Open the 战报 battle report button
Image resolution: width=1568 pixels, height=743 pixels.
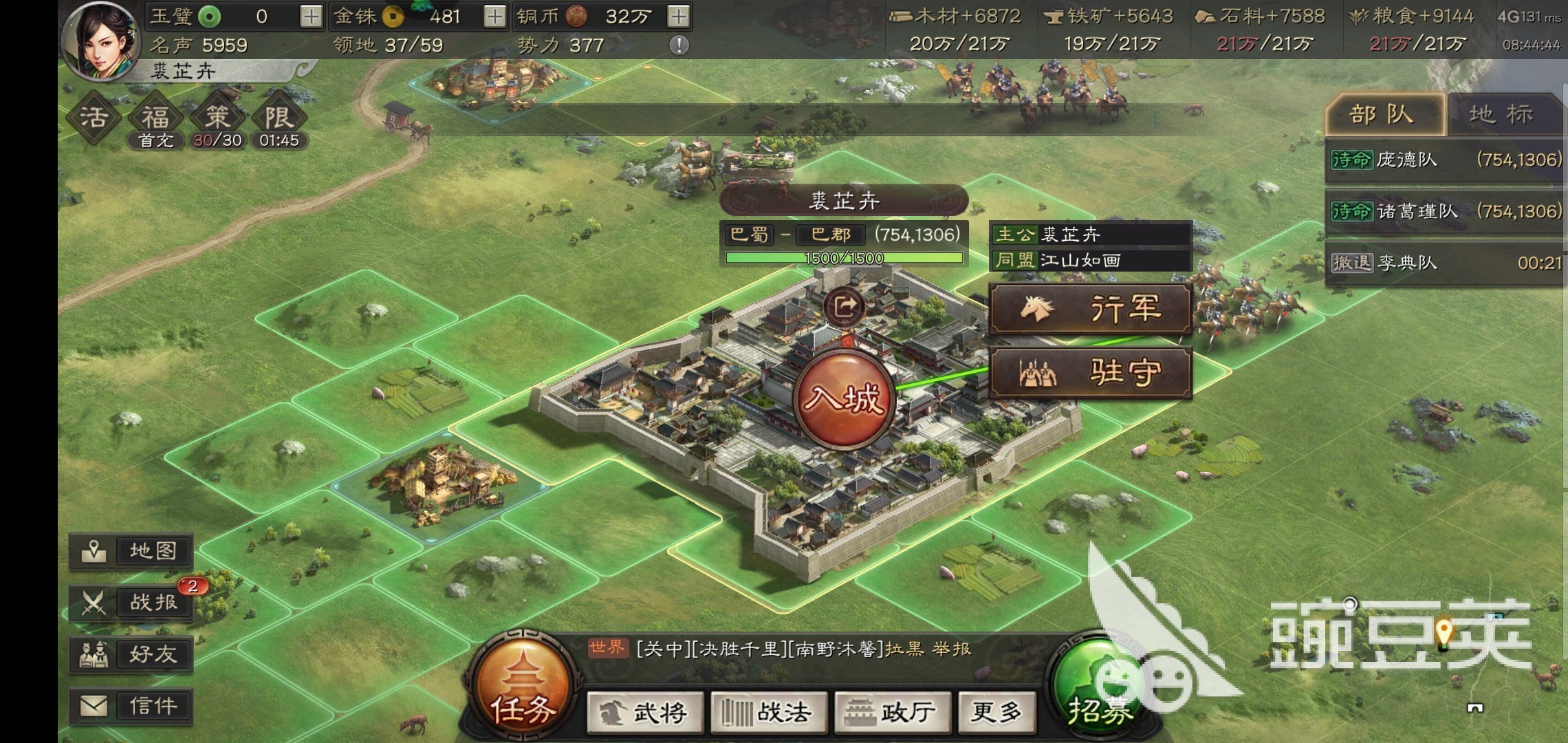[x=131, y=603]
